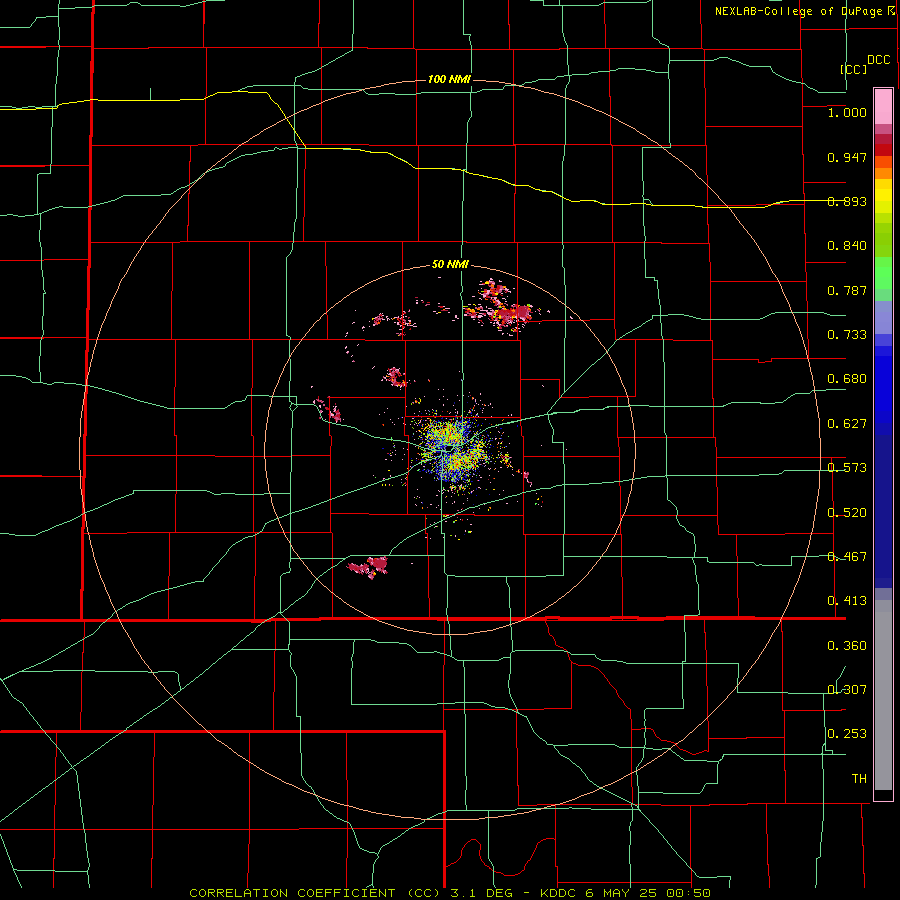Select the 0.627 scale value
The height and width of the screenshot is (900, 900).
pyautogui.click(x=847, y=424)
